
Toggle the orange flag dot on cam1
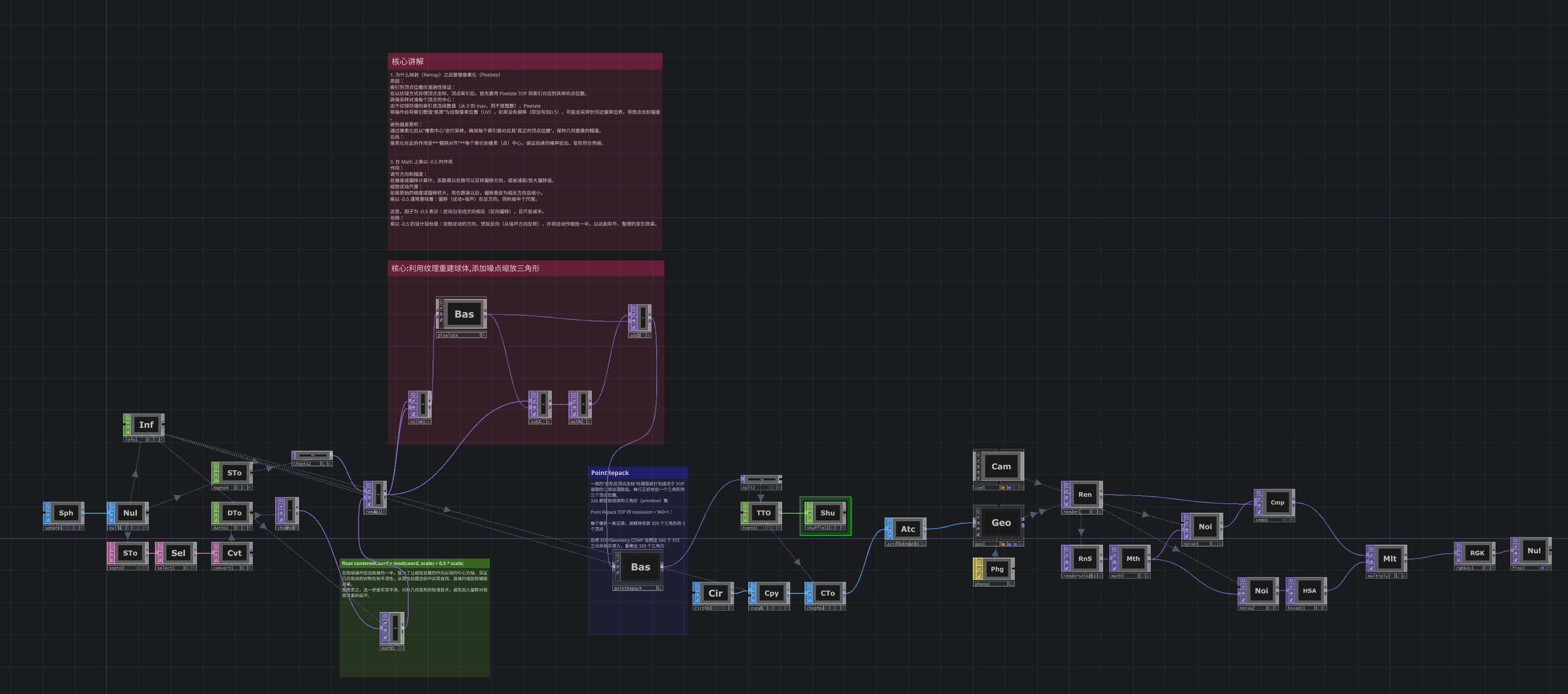[1003, 488]
